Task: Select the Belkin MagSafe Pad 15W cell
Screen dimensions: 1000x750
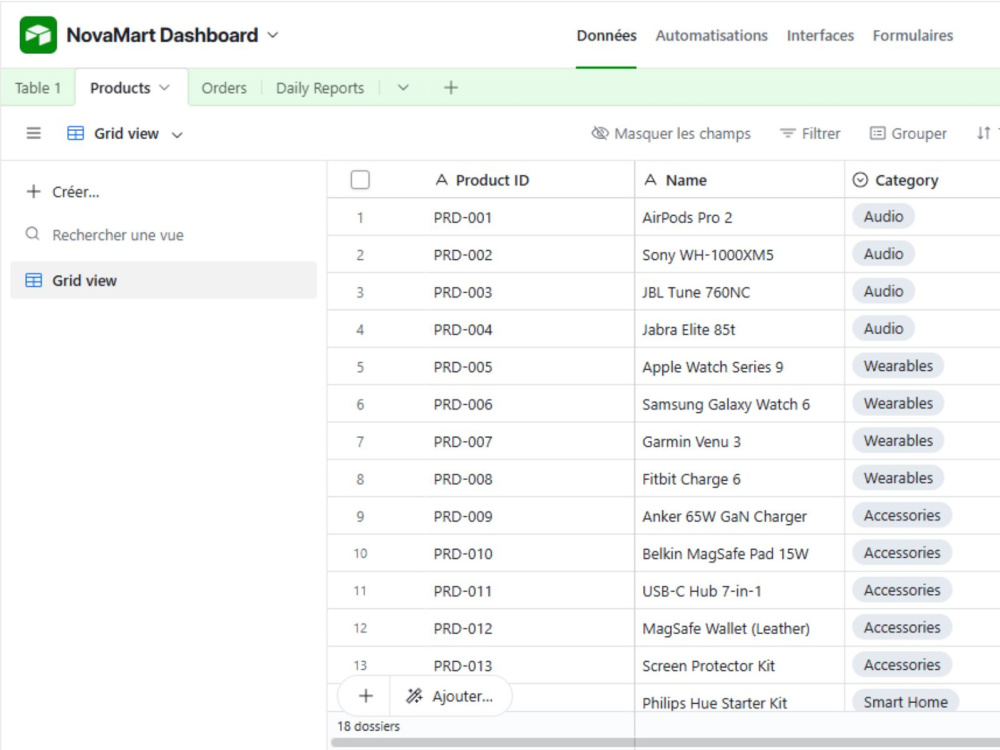Action: [740, 554]
